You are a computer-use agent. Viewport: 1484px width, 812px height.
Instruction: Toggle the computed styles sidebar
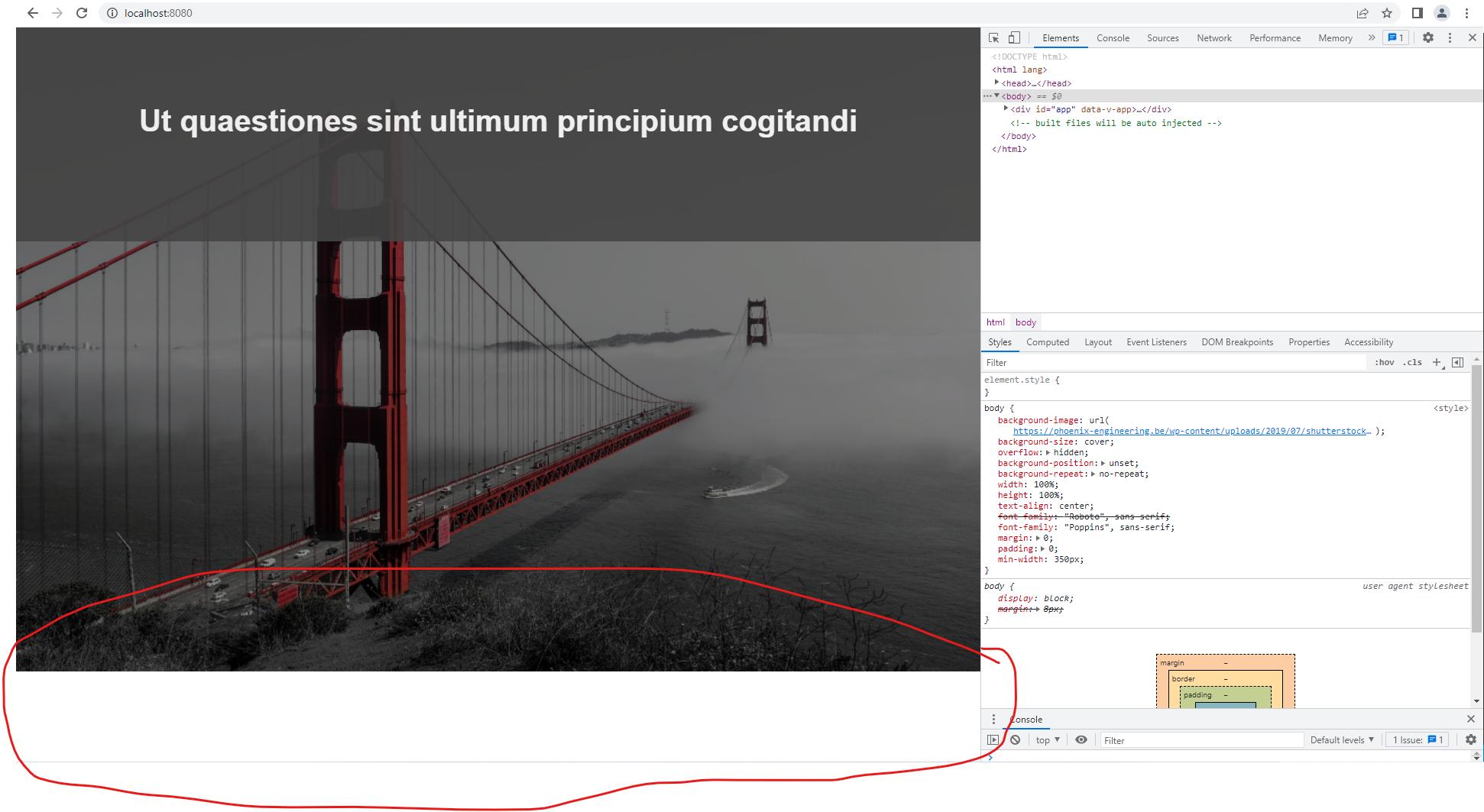[x=1457, y=363]
